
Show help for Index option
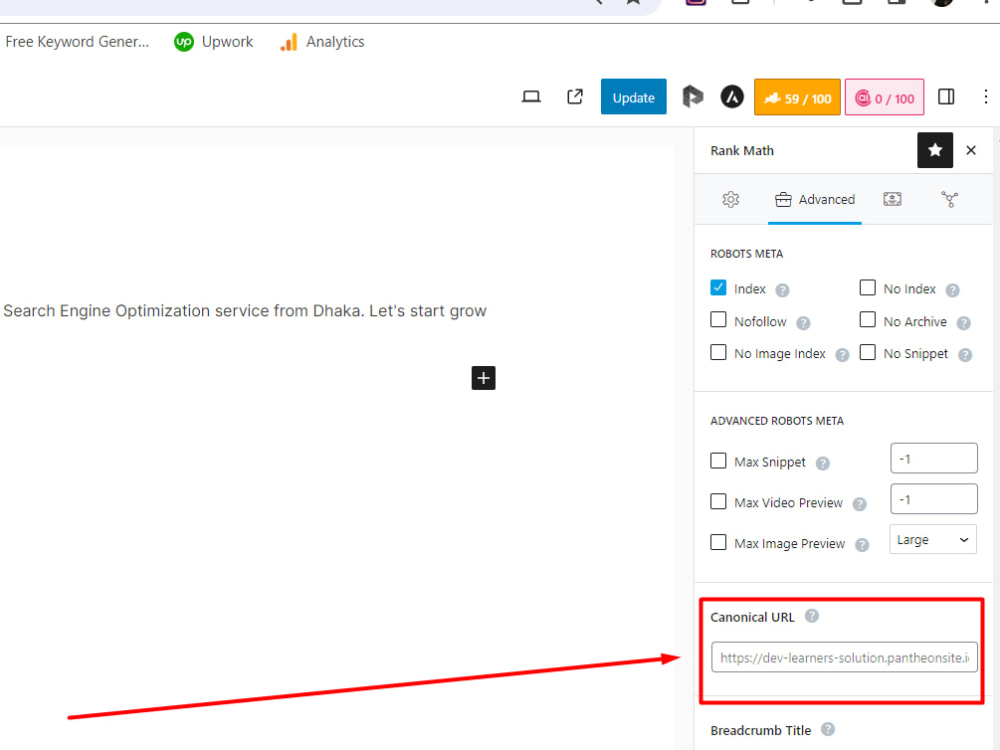pyautogui.click(x=783, y=290)
